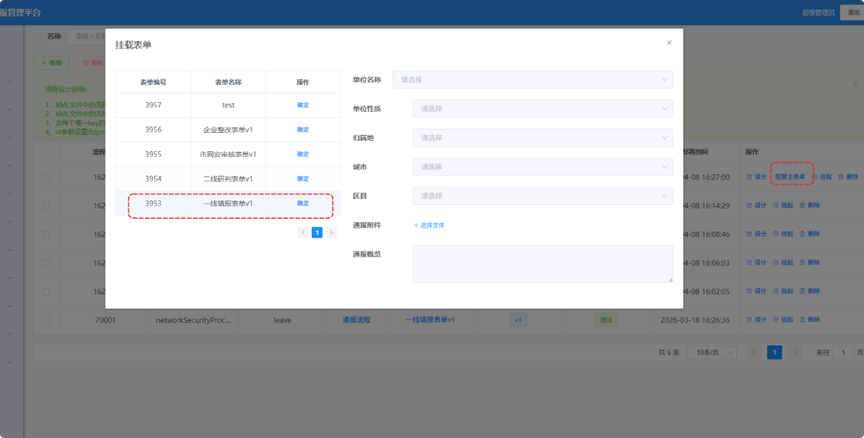Screen dimensions: 864x438
Task: Focus the 名称 search input field
Action: click(88, 36)
